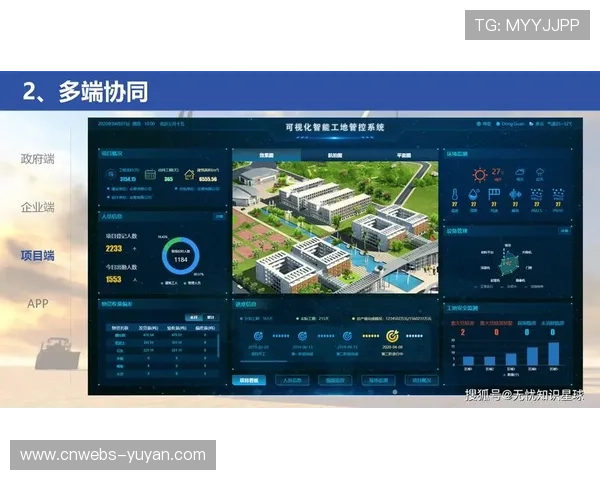Switch to the 效果图 view tab
Image resolution: width=600 pixels, height=480 pixels.
[x=266, y=155]
